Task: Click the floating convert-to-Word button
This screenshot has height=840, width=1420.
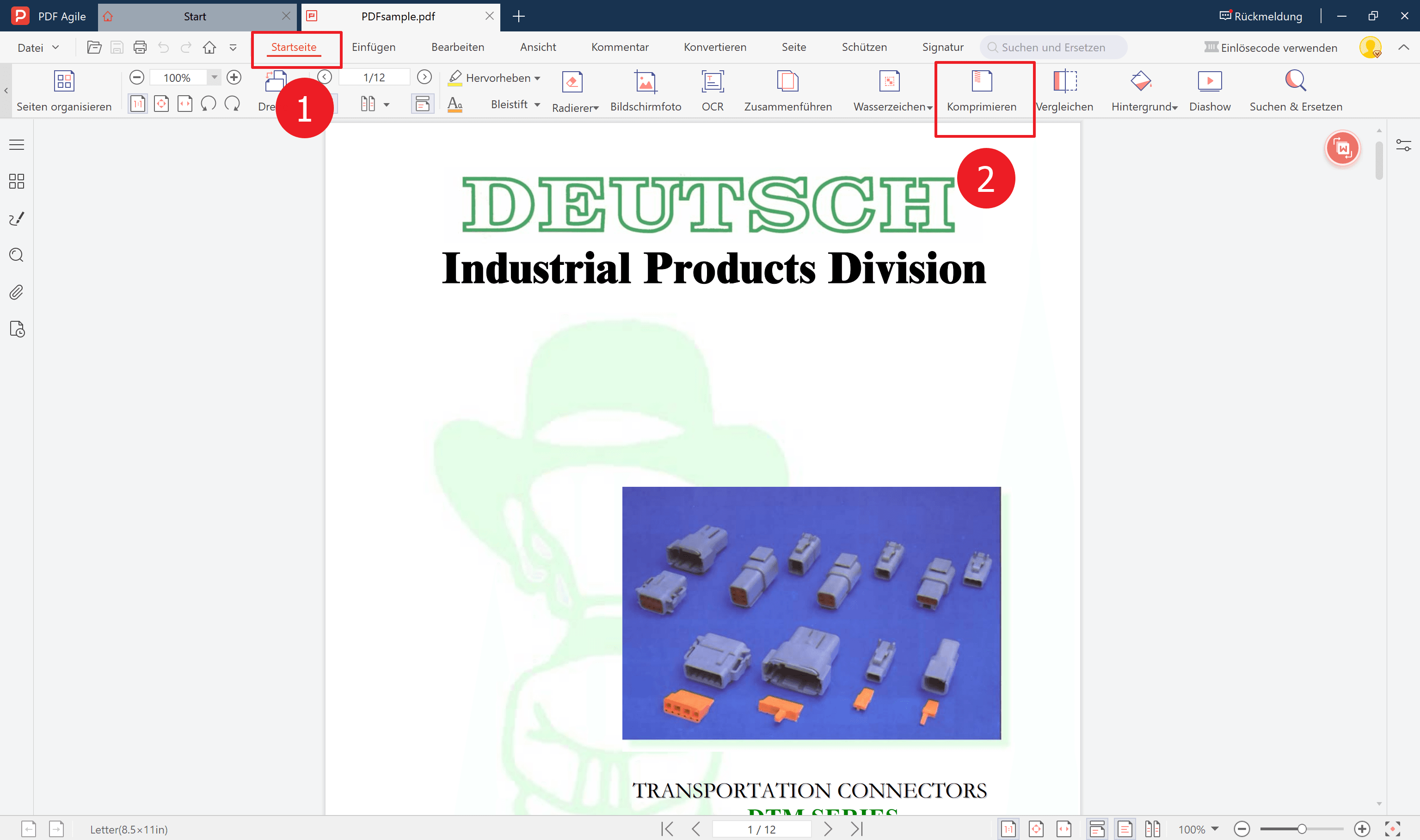Action: point(1342,148)
